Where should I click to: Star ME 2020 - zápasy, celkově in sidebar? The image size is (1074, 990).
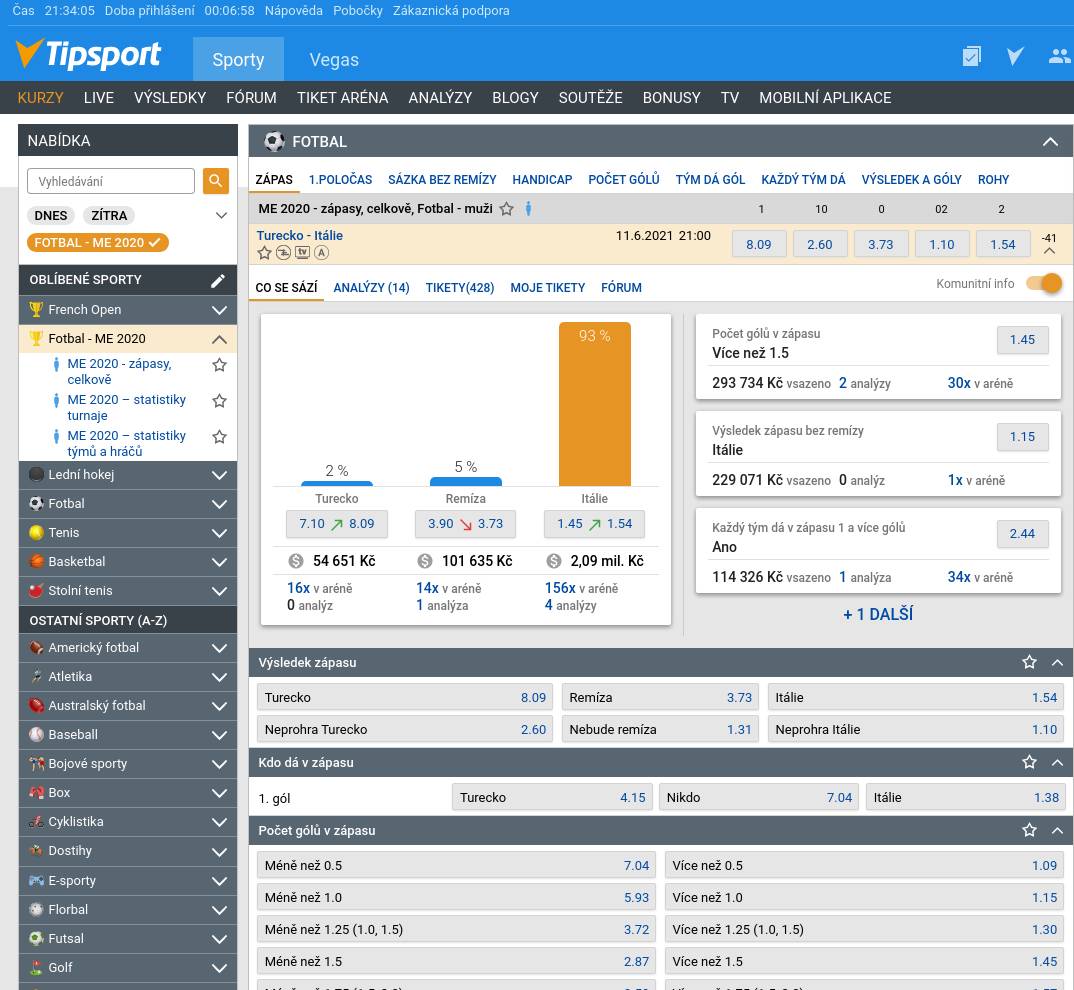219,364
